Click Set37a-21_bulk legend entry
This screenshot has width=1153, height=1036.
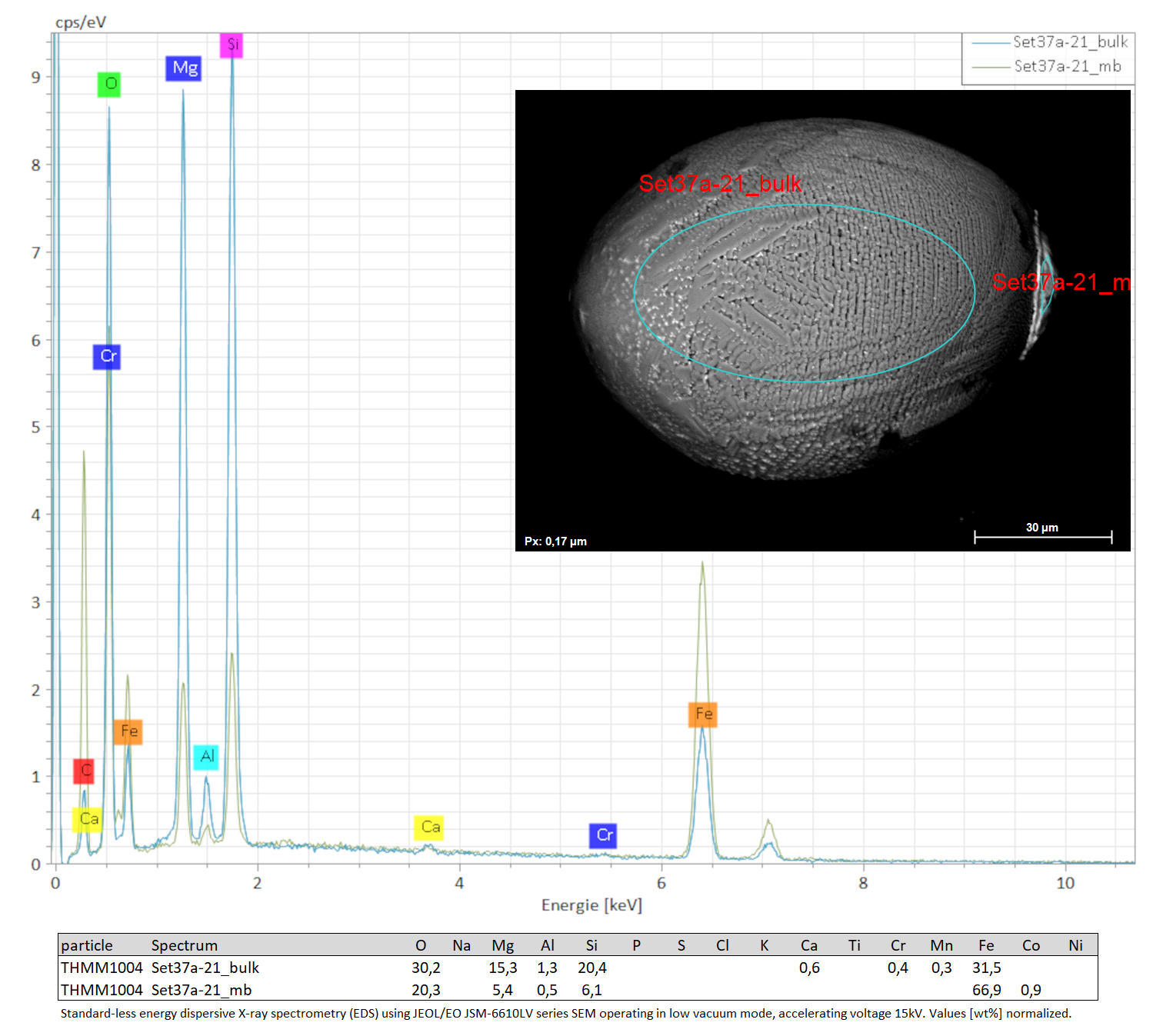coord(1050,42)
